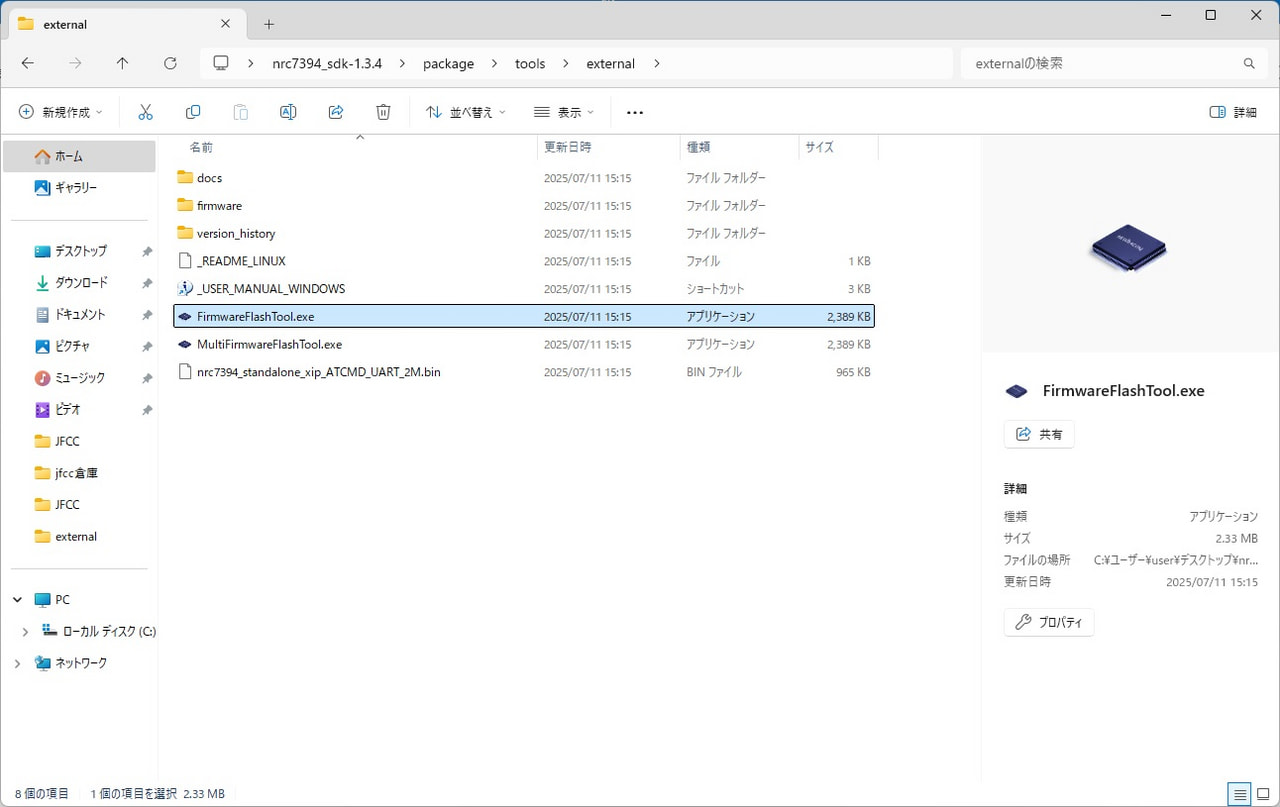Switch to large thumbnails view in status bar
The height and width of the screenshot is (807, 1280).
(1262, 794)
